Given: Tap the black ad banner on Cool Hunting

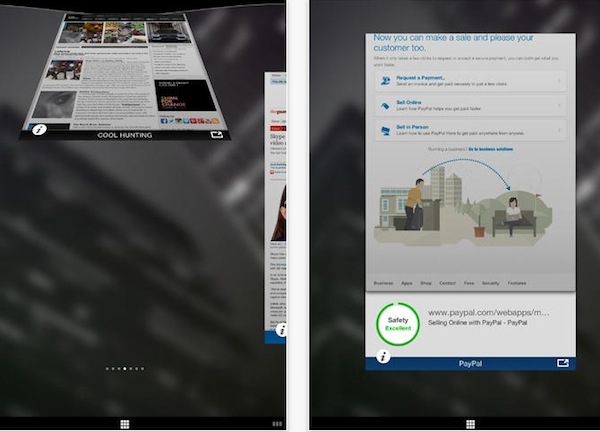Looking at the screenshot, I should coord(184,95).
